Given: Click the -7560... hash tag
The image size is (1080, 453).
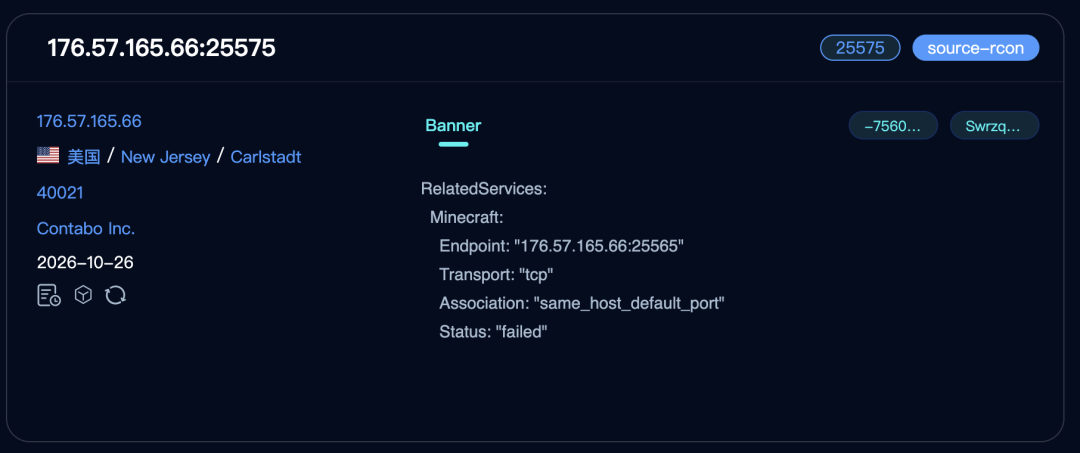Looking at the screenshot, I should pyautogui.click(x=893, y=125).
